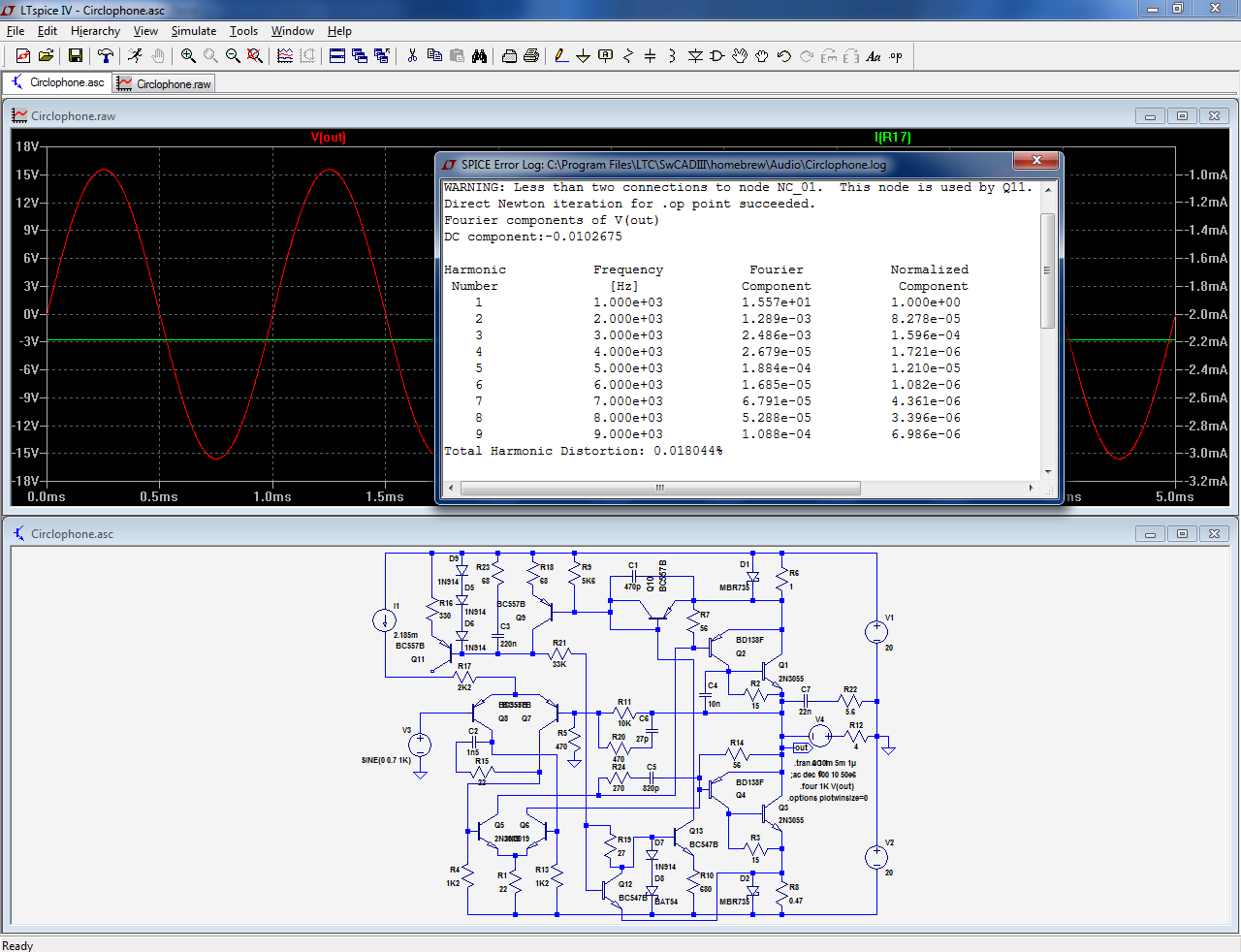This screenshot has height=952, width=1241.
Task: Cascade windows using toolbar icon
Action: click(x=360, y=56)
